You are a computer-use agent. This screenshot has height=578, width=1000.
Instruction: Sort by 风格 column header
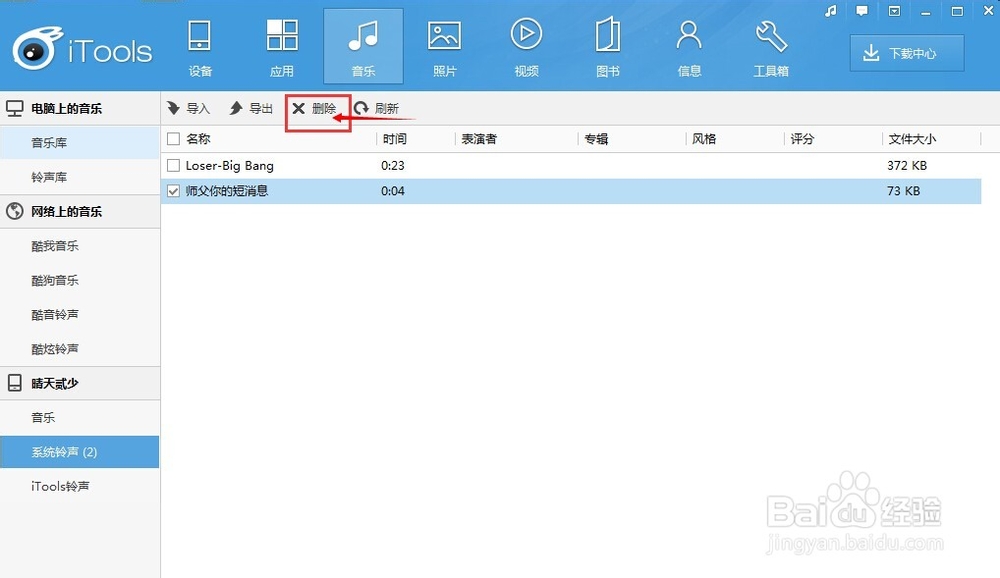click(704, 138)
